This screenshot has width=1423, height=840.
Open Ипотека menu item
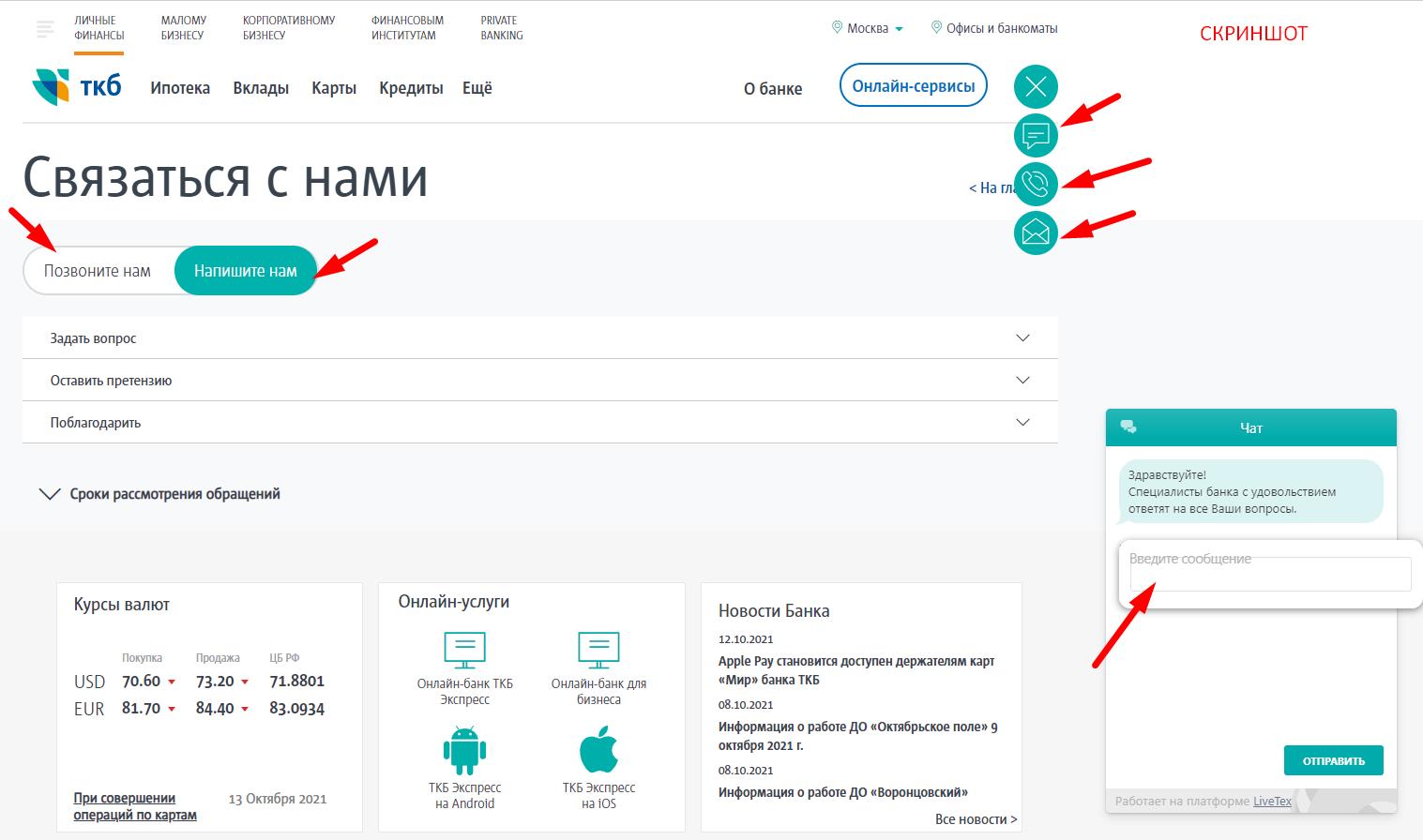click(180, 88)
